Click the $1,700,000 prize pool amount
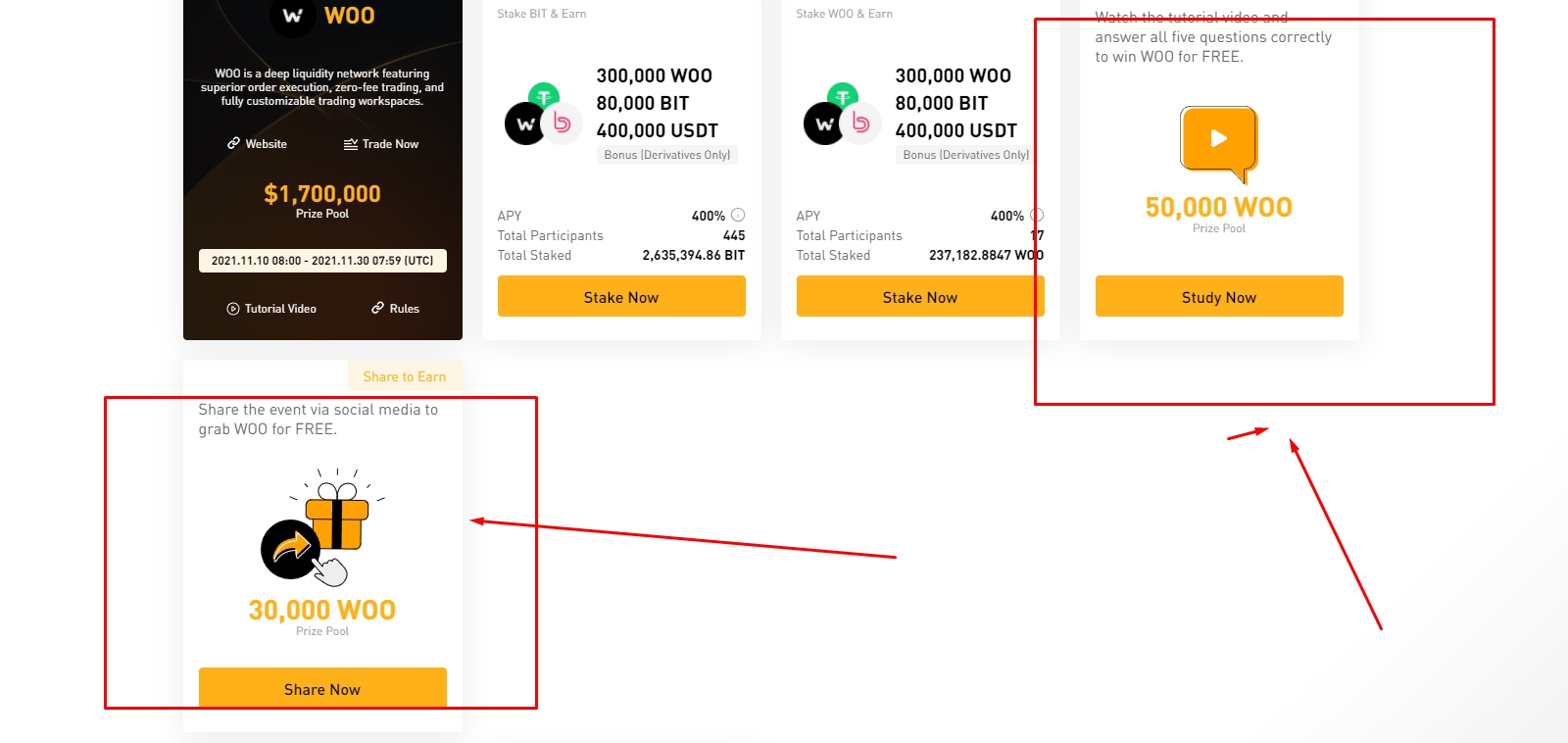The width and height of the screenshot is (1568, 743). click(x=322, y=194)
